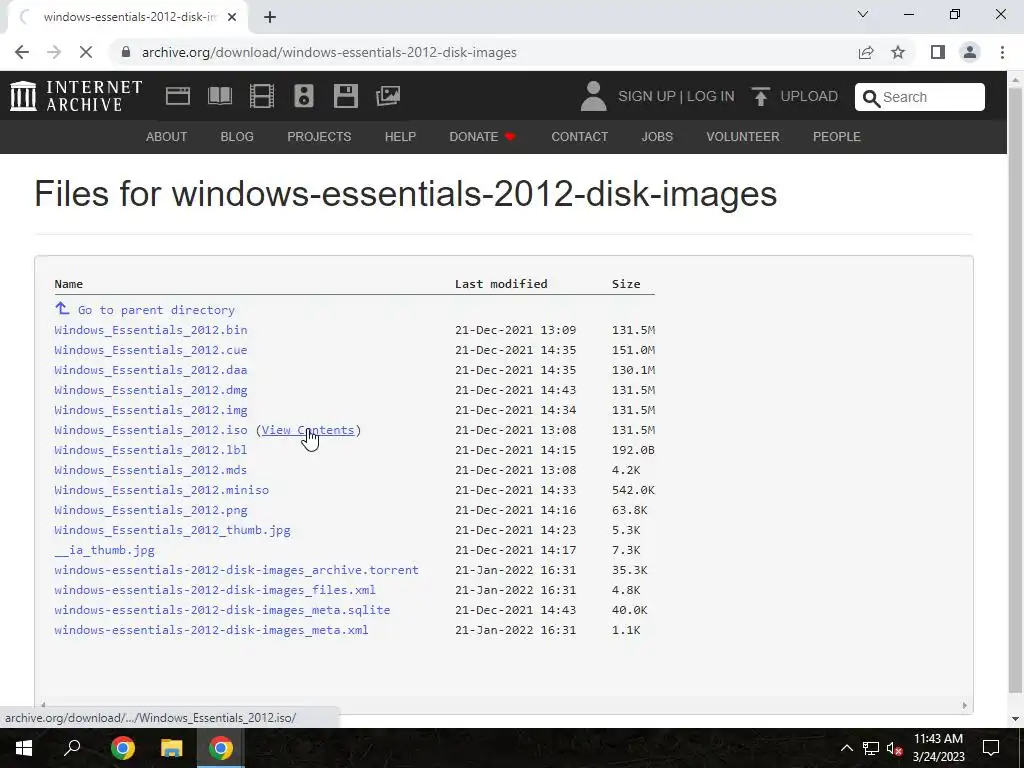Image resolution: width=1024 pixels, height=768 pixels.
Task: Open Windows Start menu
Action: (x=24, y=748)
